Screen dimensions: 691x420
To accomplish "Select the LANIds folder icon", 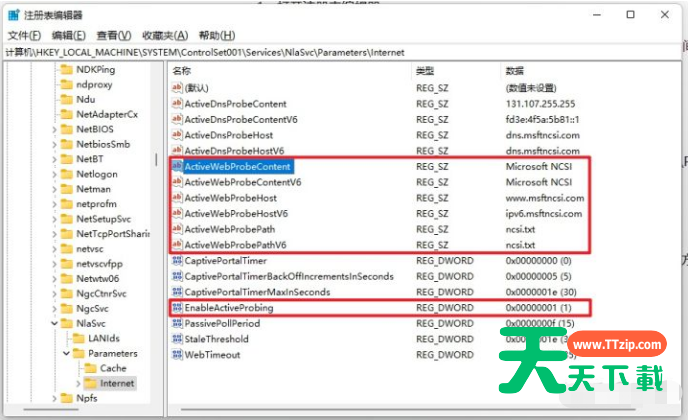I will pos(78,338).
